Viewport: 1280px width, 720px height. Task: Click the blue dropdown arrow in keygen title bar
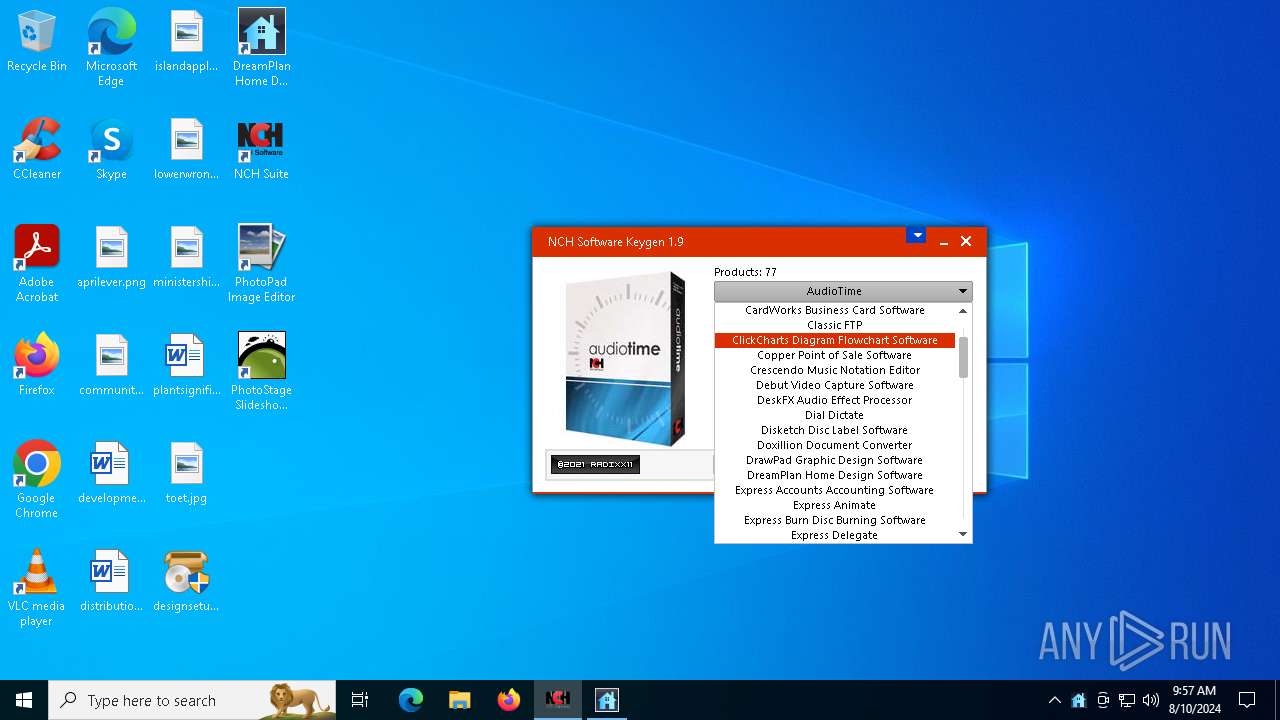917,236
